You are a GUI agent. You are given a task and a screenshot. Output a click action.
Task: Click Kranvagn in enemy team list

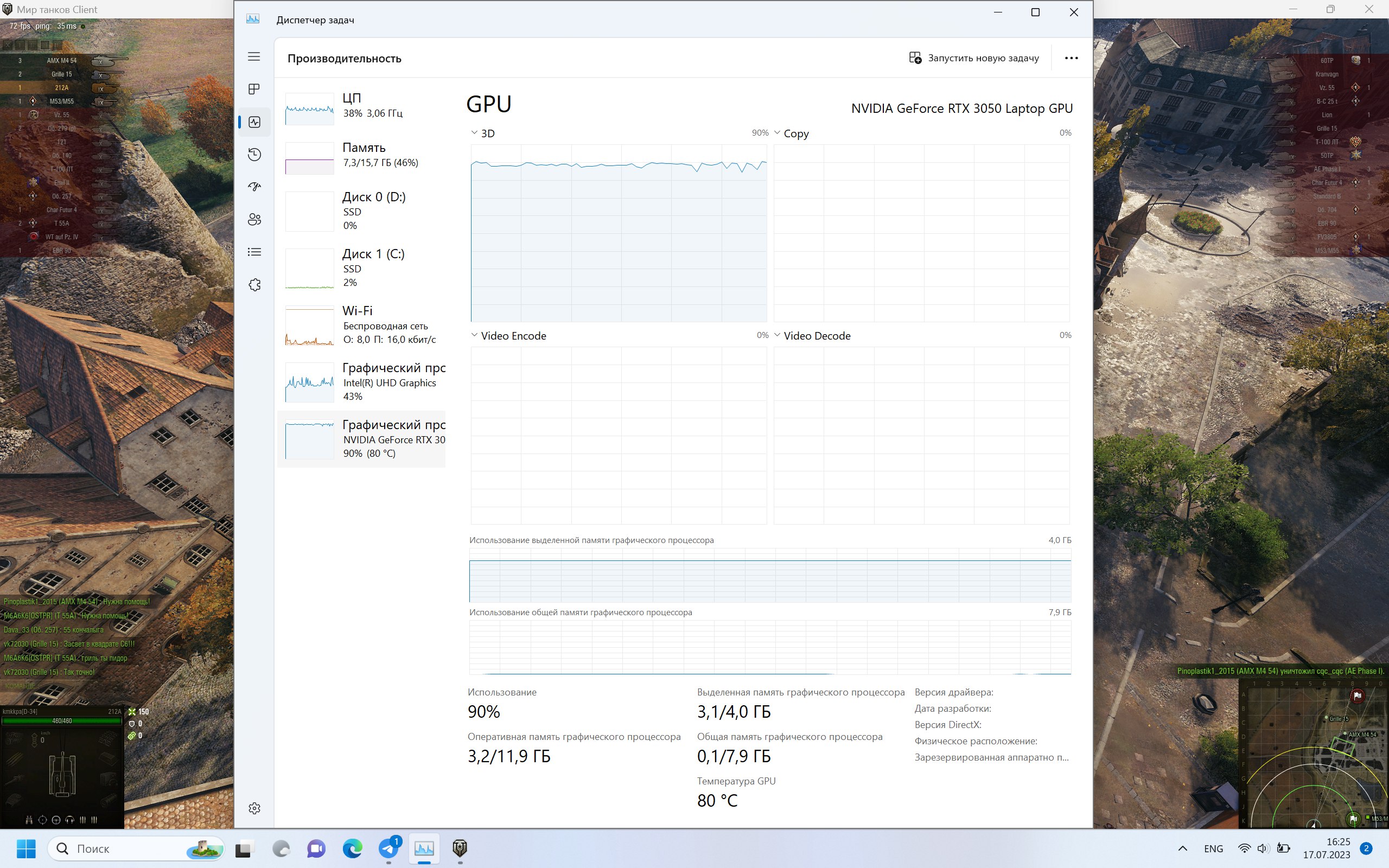(x=1327, y=74)
